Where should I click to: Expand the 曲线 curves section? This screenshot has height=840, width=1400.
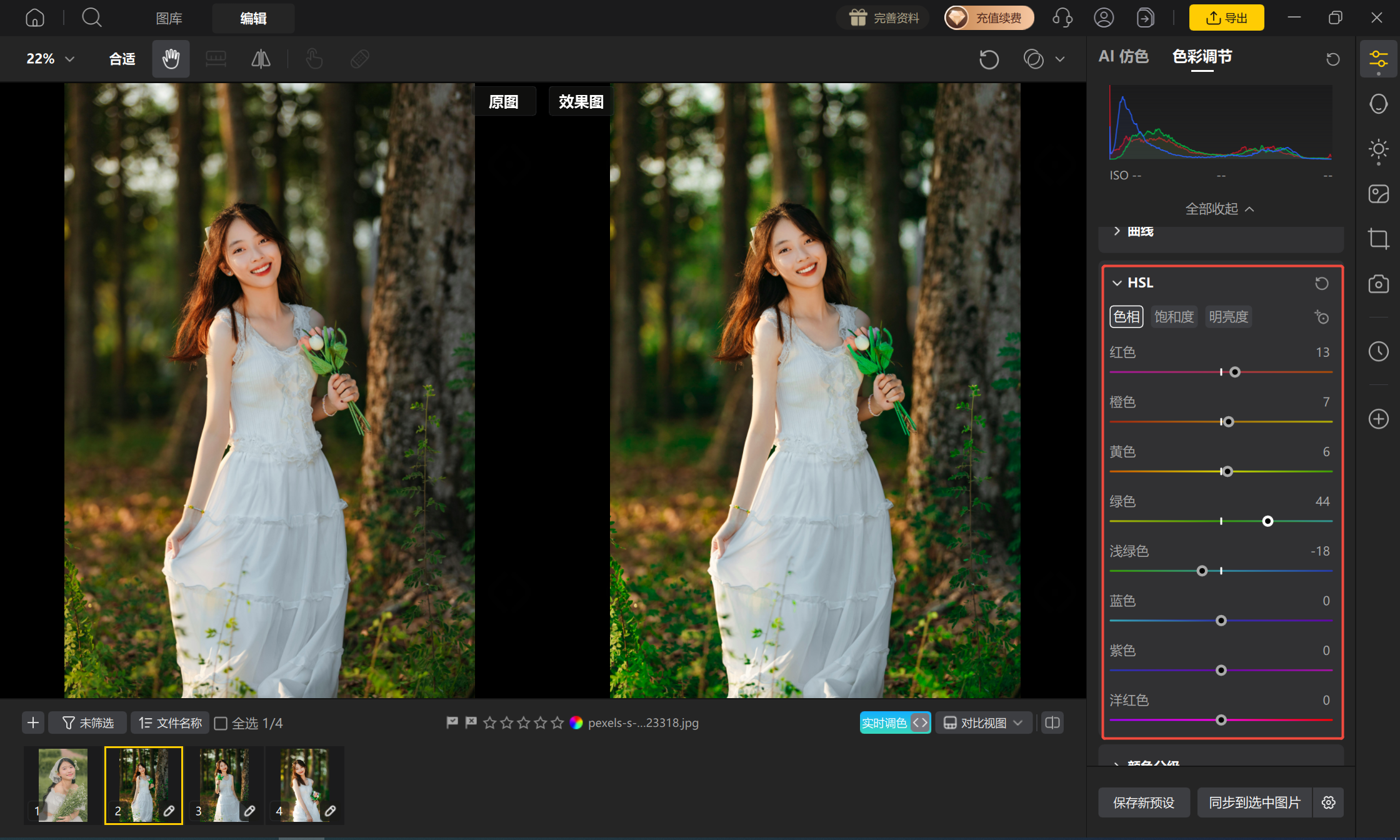coord(1117,231)
